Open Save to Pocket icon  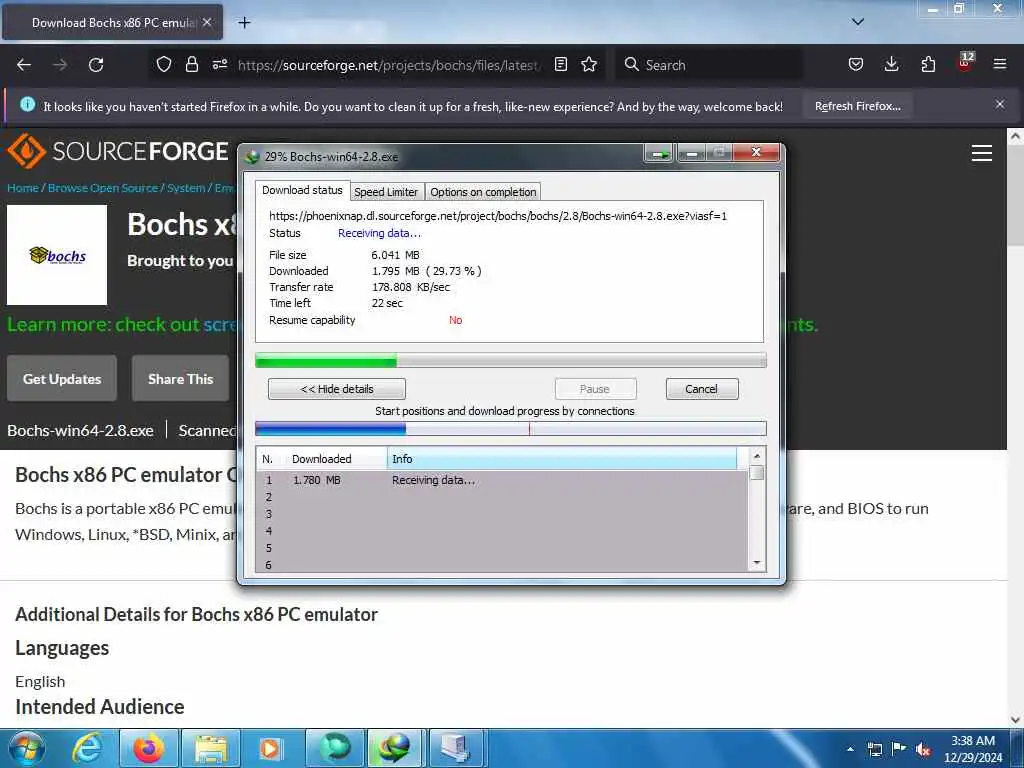(x=856, y=65)
